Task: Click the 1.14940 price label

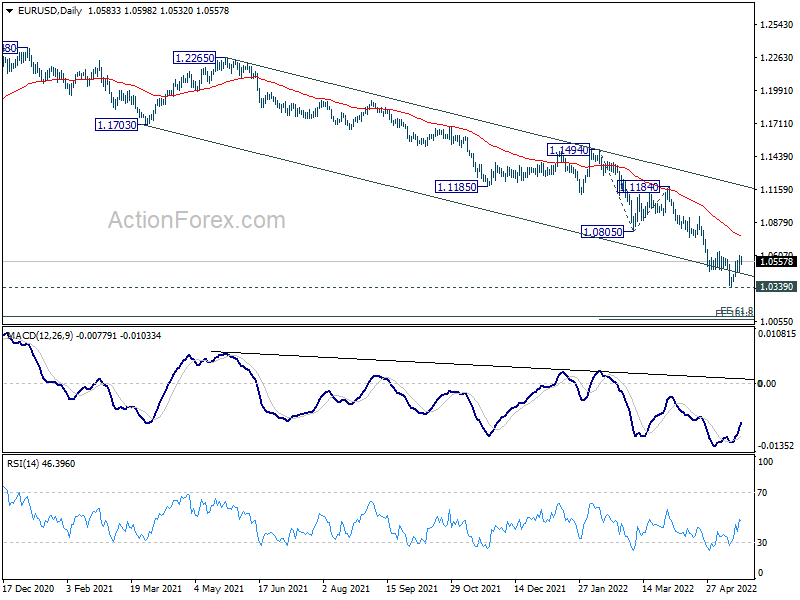Action: [568, 150]
